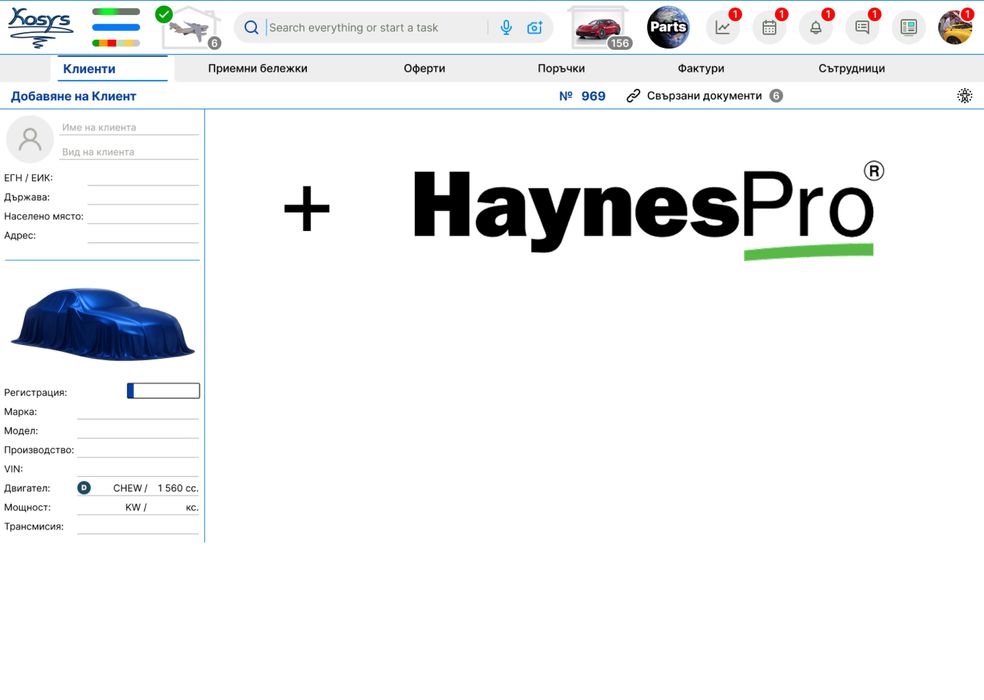
Task: Click the engine code CHEW value
Action: (x=127, y=488)
